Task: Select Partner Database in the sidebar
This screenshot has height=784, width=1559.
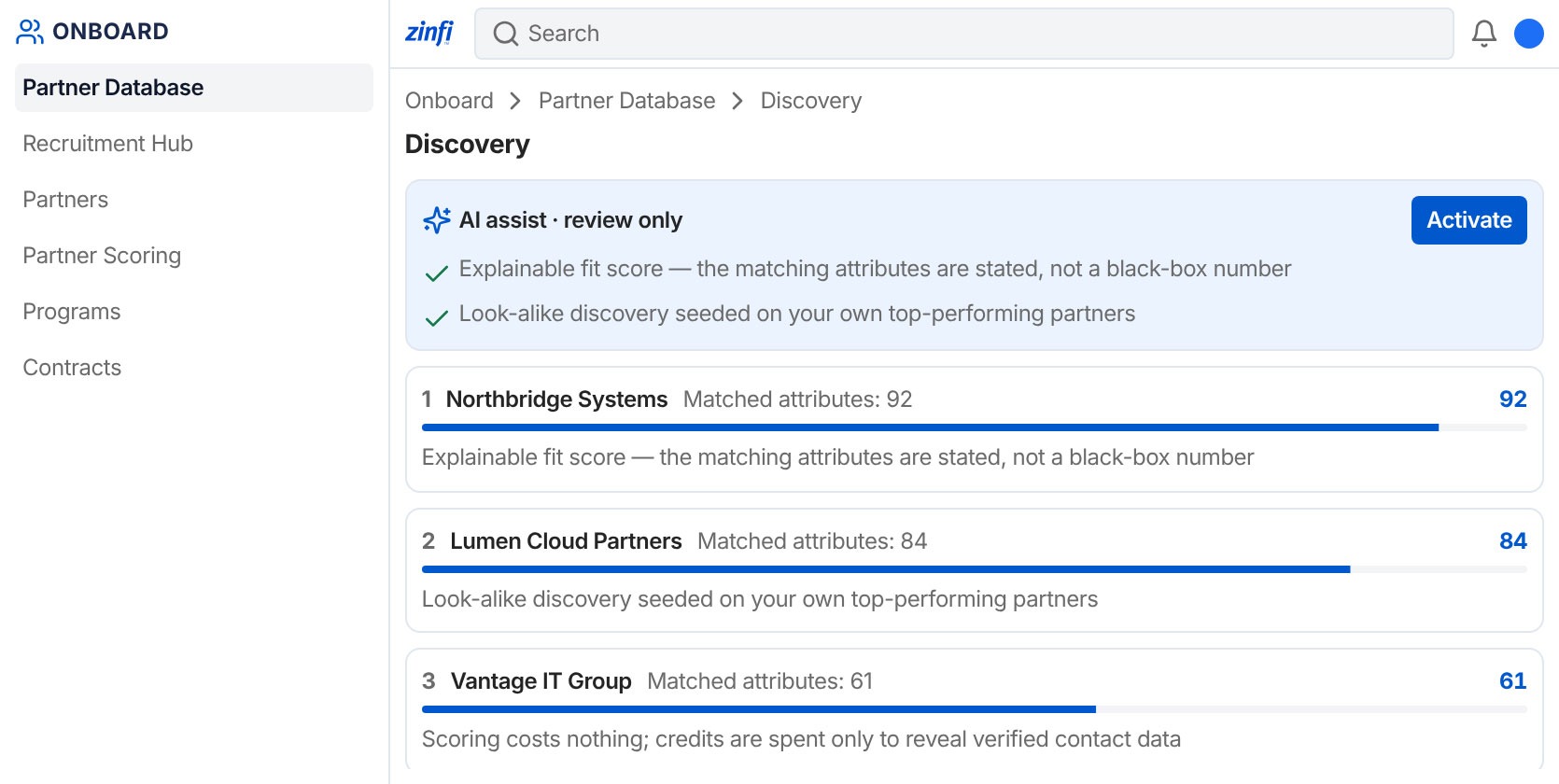Action: pos(194,88)
